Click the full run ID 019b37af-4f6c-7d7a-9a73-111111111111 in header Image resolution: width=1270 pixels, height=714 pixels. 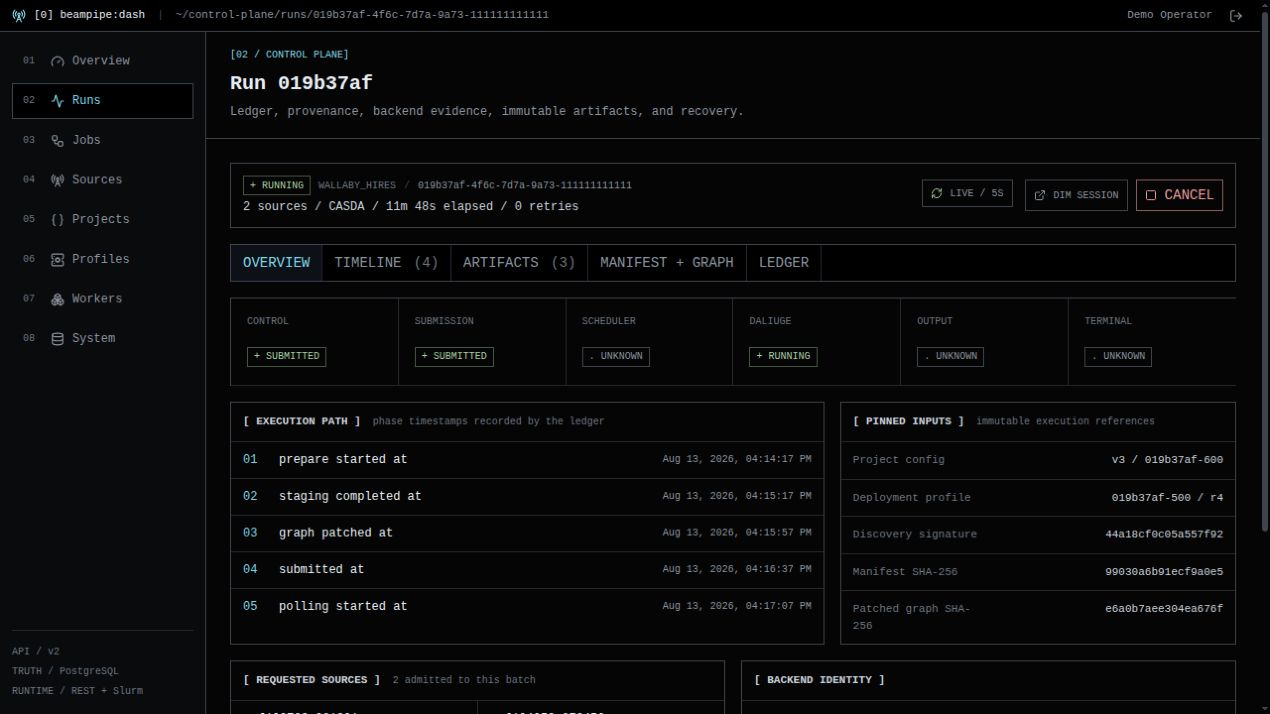tap(525, 185)
